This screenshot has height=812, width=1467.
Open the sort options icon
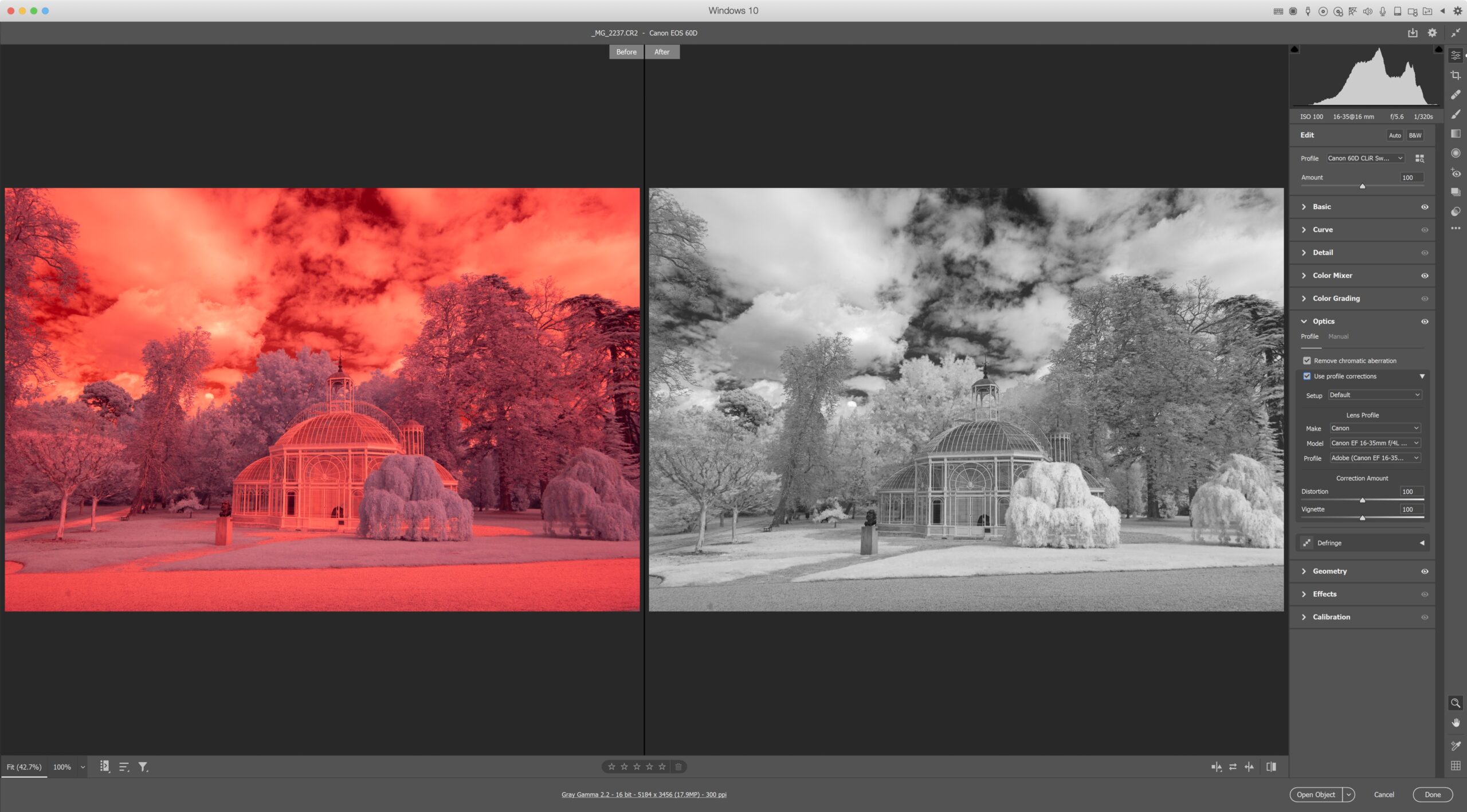124,767
